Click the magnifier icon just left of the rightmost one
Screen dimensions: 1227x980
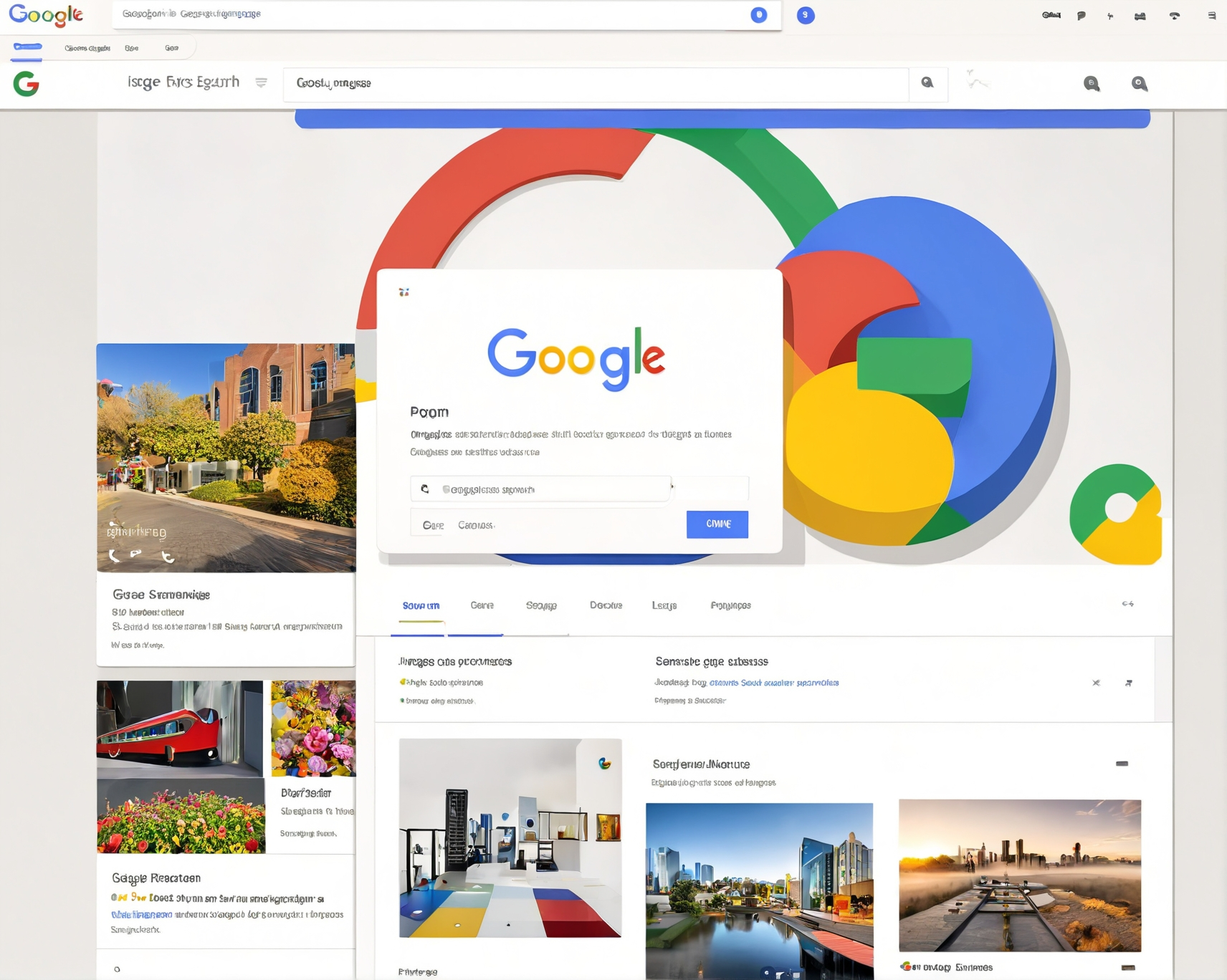(x=1092, y=84)
